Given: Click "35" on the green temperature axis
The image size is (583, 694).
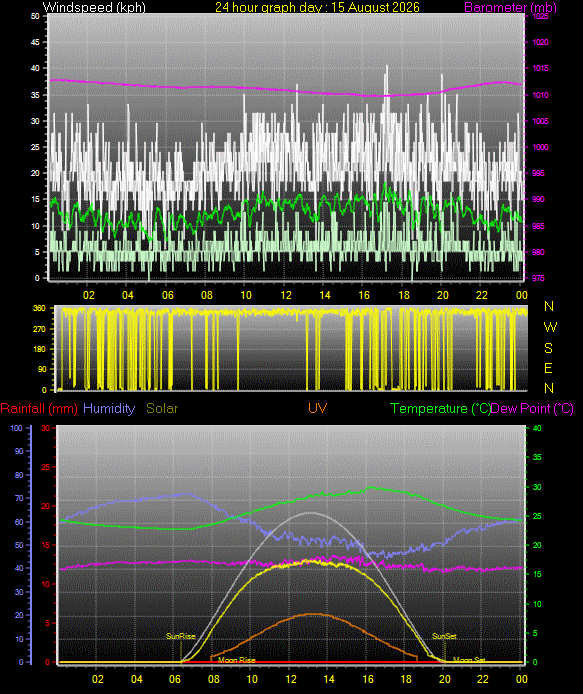Looking at the screenshot, I should (537, 457).
